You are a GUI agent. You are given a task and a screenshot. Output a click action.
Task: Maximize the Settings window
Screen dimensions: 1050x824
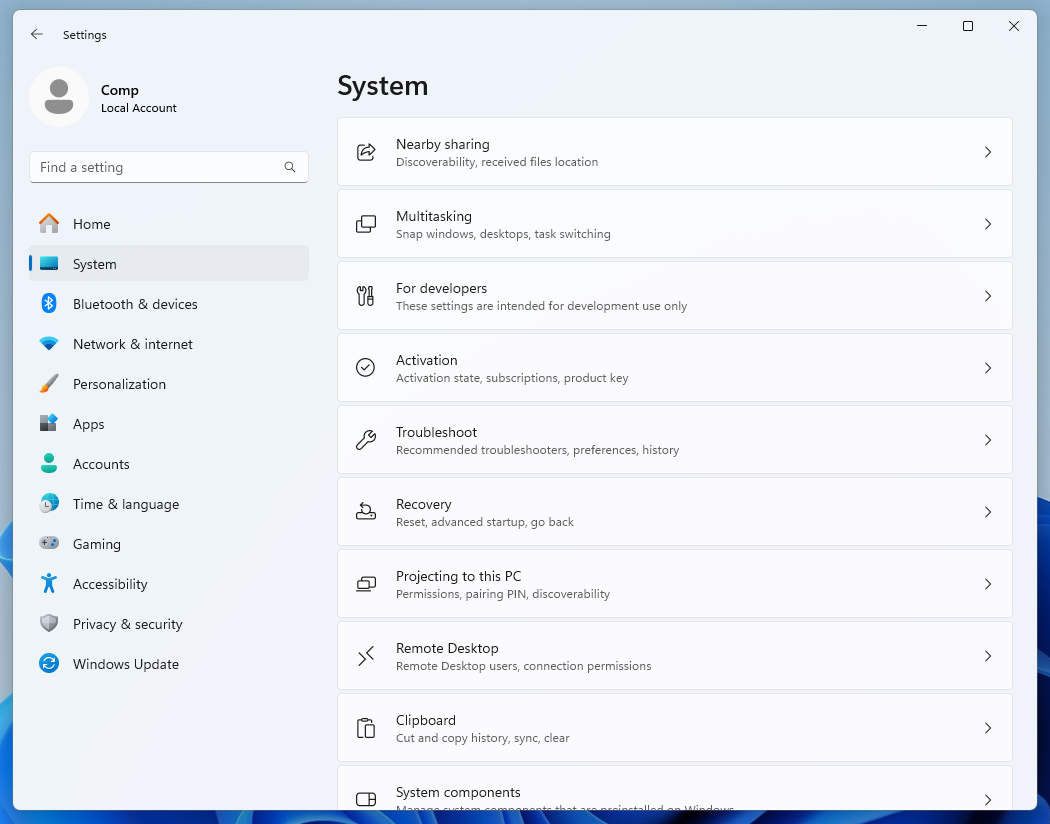click(x=968, y=26)
